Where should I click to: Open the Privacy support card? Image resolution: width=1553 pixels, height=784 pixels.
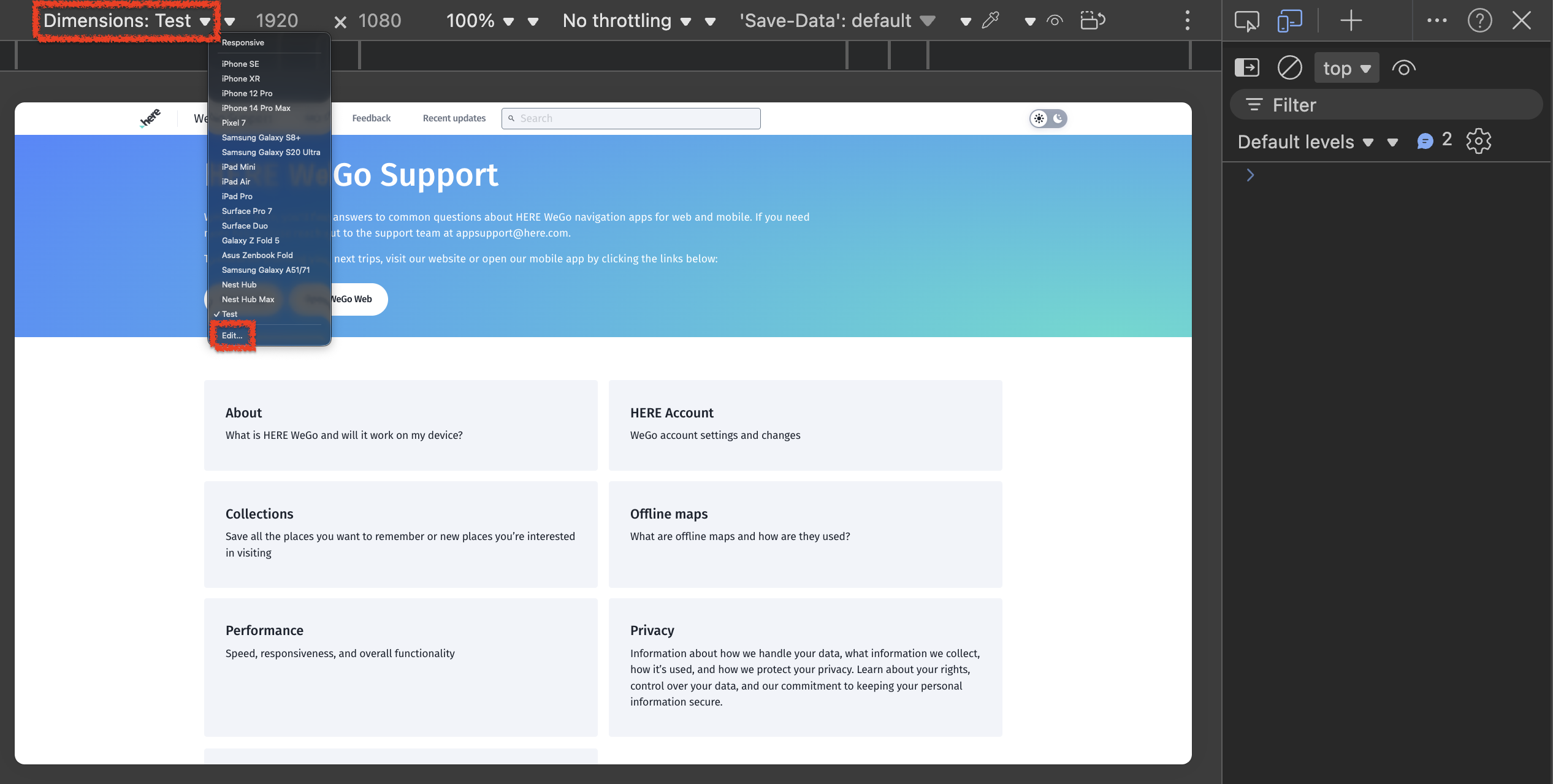pos(805,667)
